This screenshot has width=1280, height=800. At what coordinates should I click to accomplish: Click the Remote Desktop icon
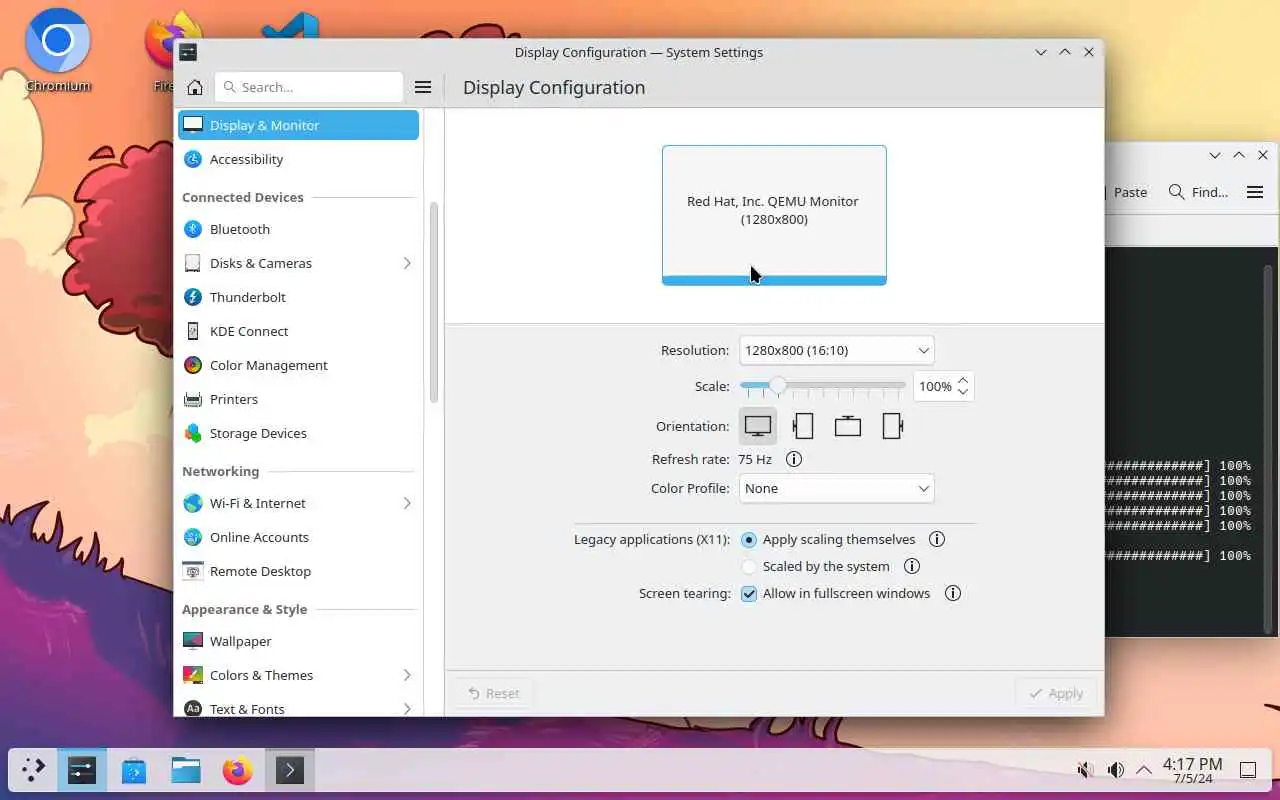click(193, 571)
